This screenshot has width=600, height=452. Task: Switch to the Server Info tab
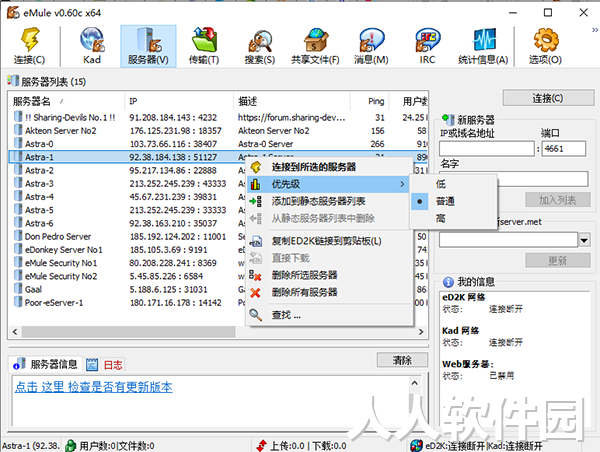point(46,364)
